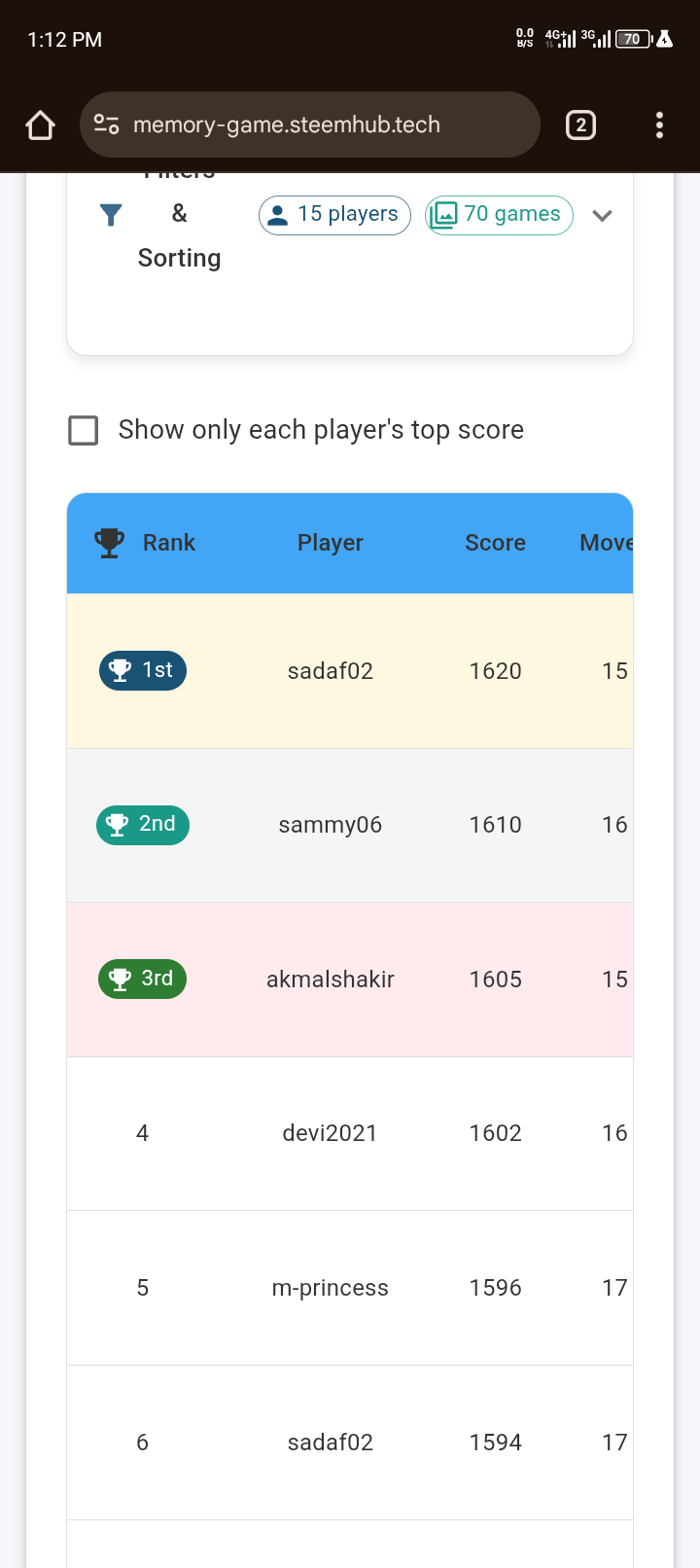The image size is (700, 1568).
Task: Select the 1st place trophy badge
Action: 143,670
